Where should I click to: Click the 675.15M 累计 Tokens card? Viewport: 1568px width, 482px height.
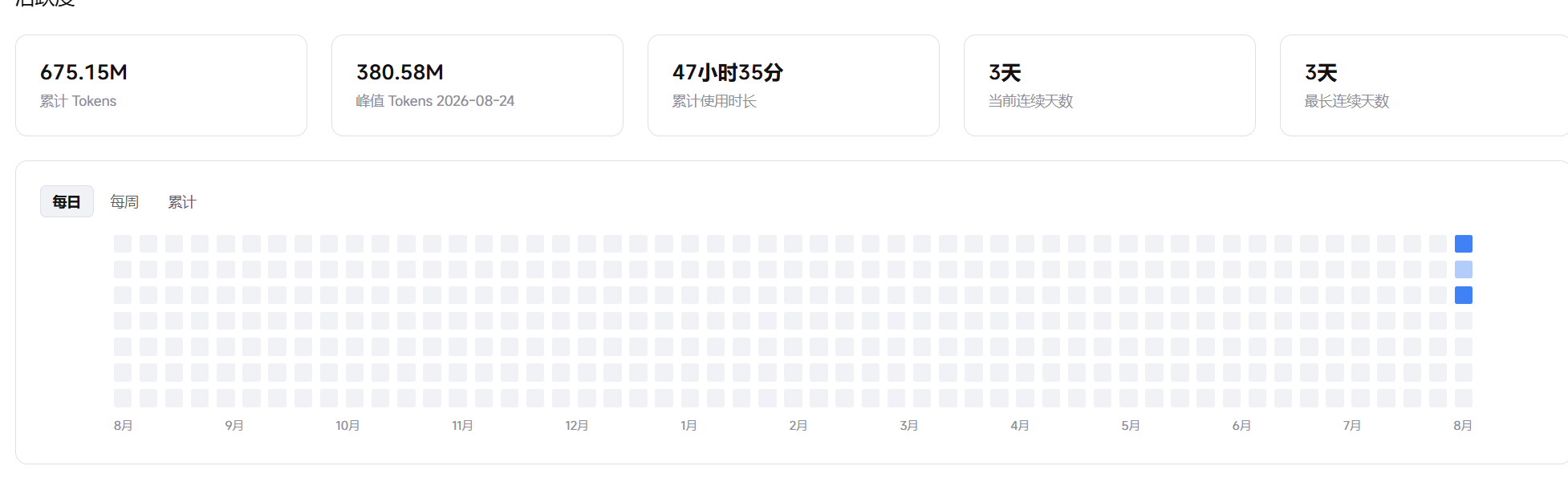(x=161, y=85)
